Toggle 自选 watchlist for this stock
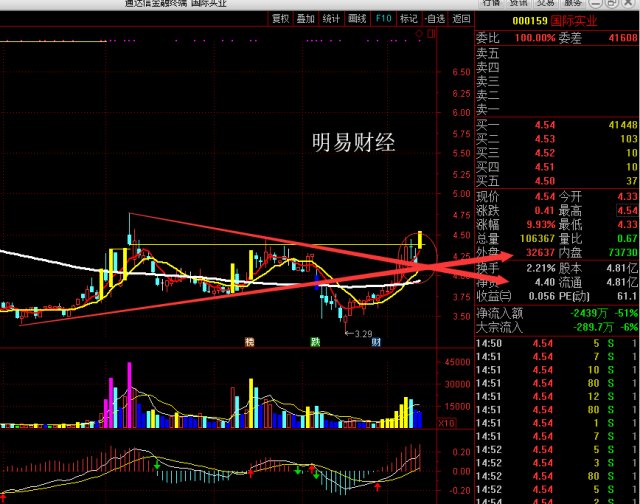Image resolution: width=640 pixels, height=504 pixels. 434,18
